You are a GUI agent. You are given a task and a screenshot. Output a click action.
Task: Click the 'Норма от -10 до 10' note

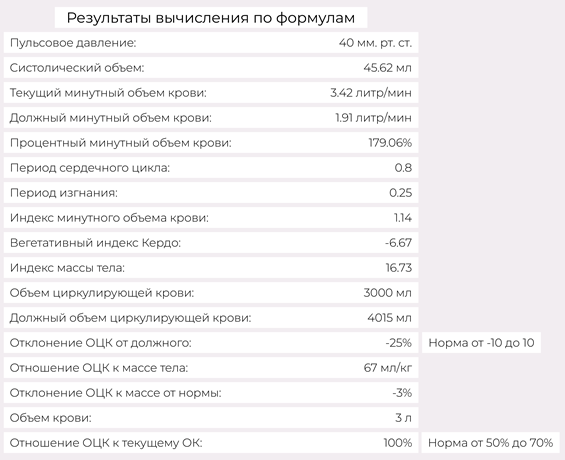[x=481, y=343]
